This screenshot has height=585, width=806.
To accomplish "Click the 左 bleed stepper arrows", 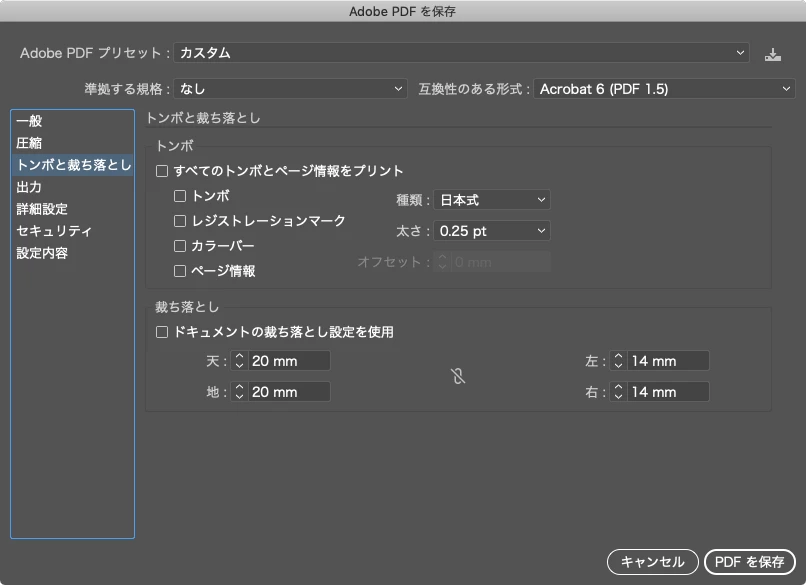I will tap(618, 361).
